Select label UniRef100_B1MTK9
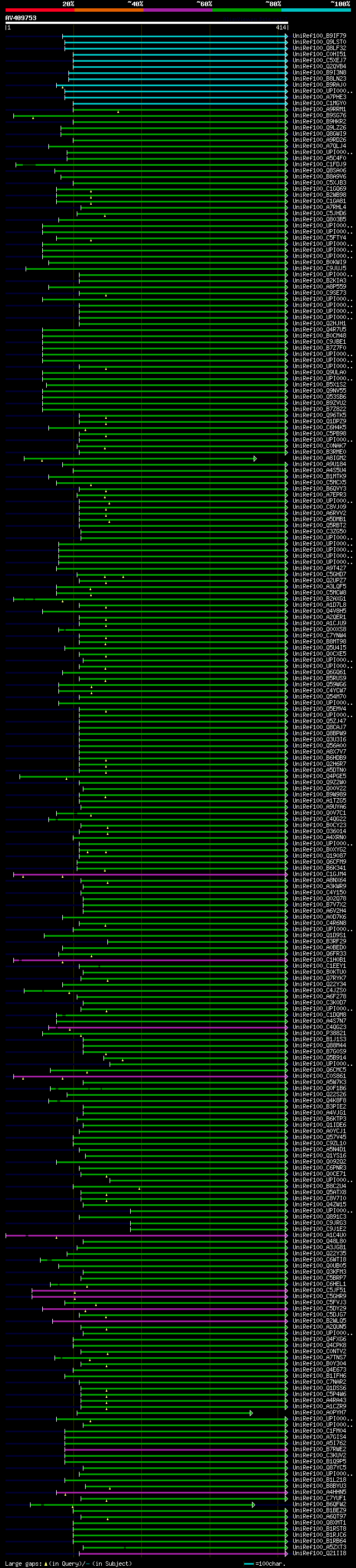The height and width of the screenshot is (1568, 356). click(x=319, y=476)
